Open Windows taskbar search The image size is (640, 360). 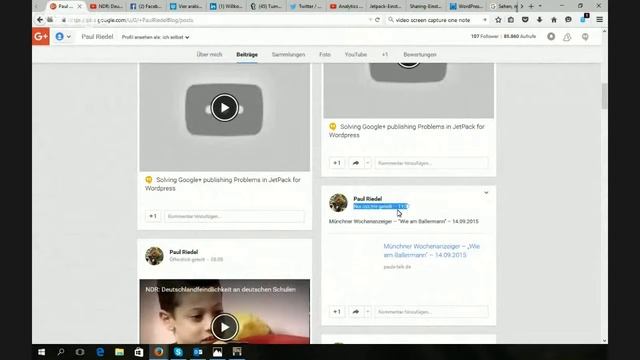[61, 352]
